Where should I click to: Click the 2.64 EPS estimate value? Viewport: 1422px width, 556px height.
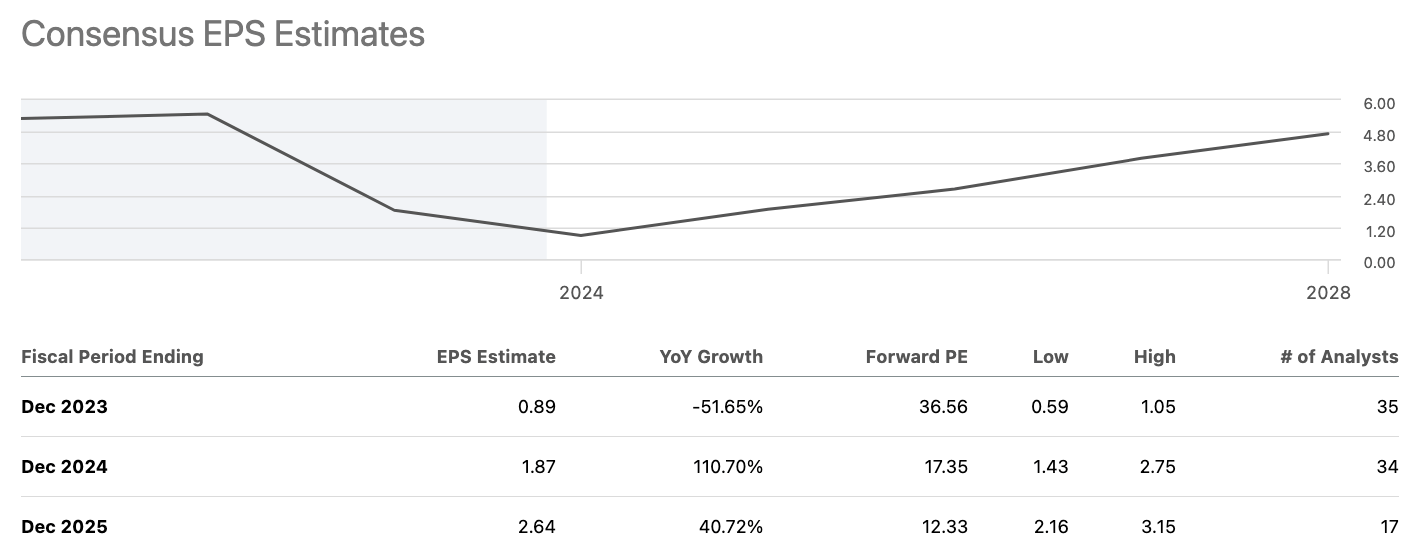click(x=538, y=527)
